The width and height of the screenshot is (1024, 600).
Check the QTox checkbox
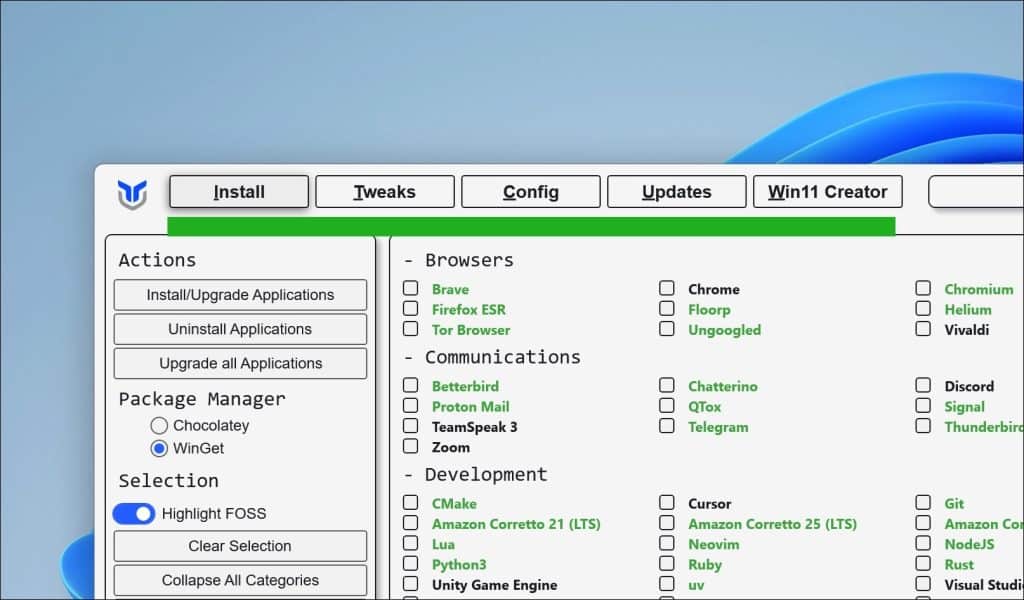point(666,405)
